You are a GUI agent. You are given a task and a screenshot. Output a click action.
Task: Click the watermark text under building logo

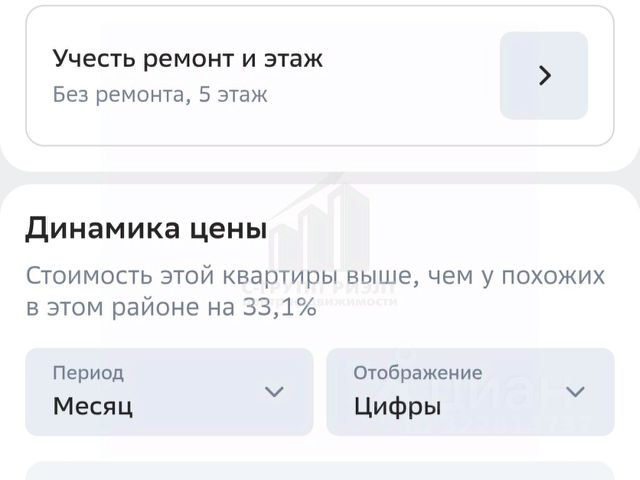[x=320, y=296]
